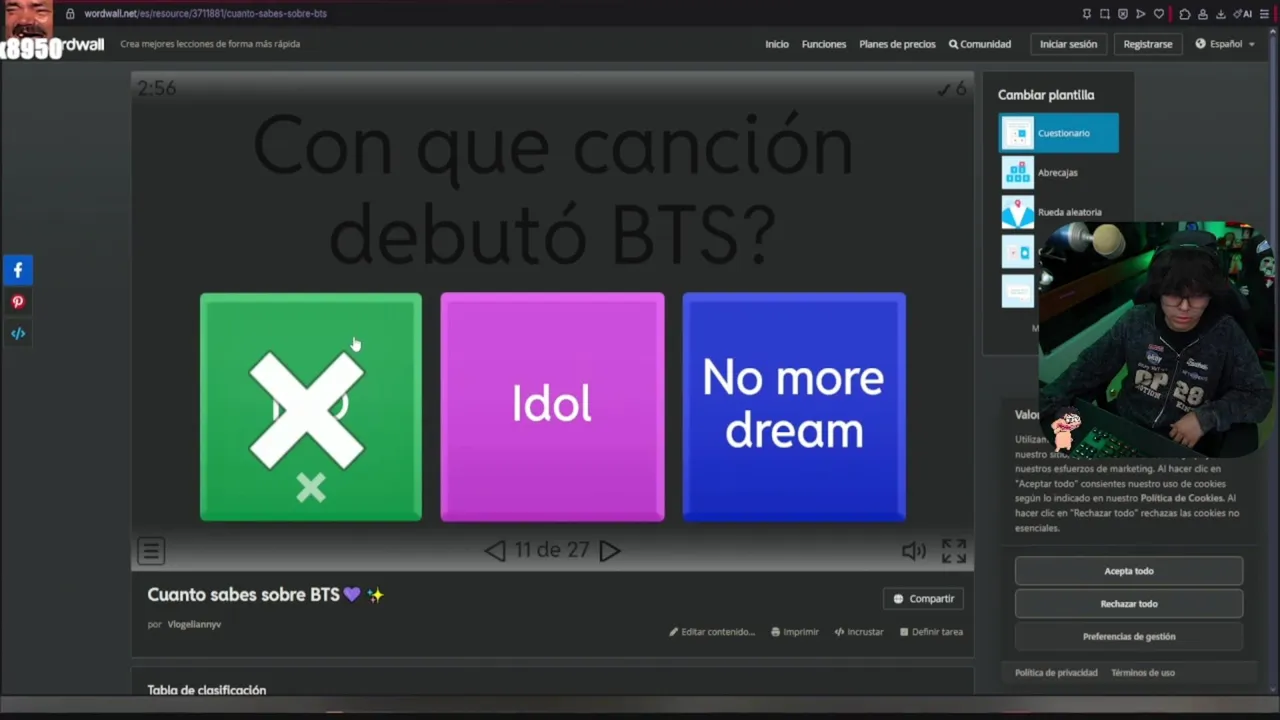The width and height of the screenshot is (1280, 720).
Task: Click the Compartir button
Action: coord(923,599)
